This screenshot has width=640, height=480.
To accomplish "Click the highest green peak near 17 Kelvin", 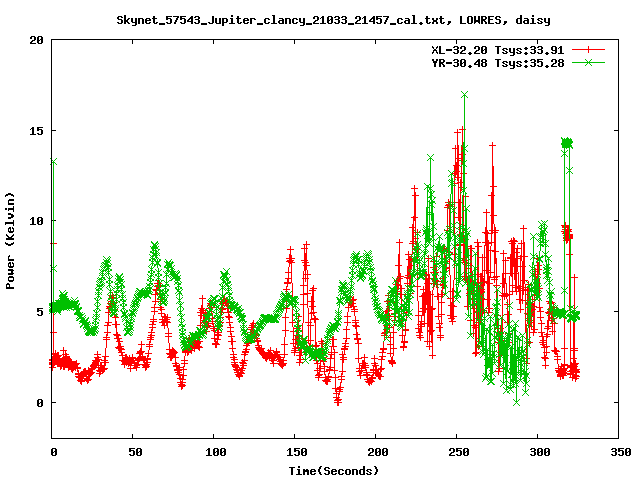I will pos(464,95).
